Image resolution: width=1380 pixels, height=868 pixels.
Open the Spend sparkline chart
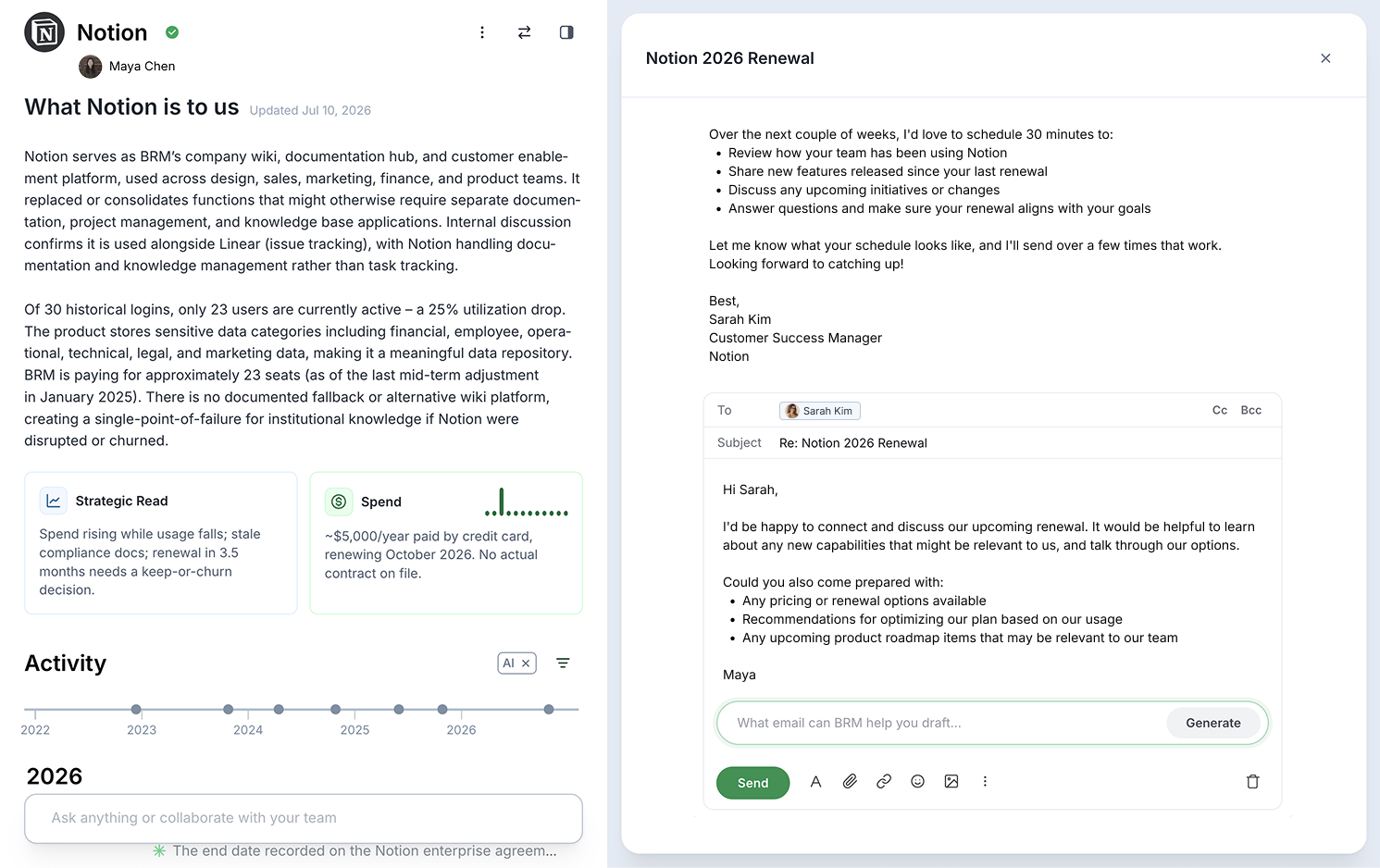[527, 502]
